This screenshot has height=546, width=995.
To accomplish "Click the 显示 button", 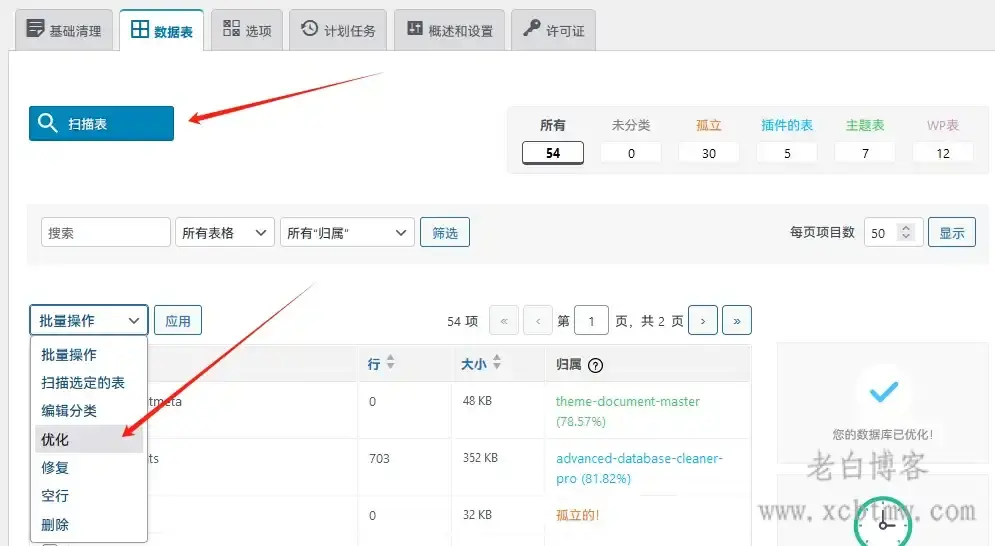I will [x=952, y=232].
